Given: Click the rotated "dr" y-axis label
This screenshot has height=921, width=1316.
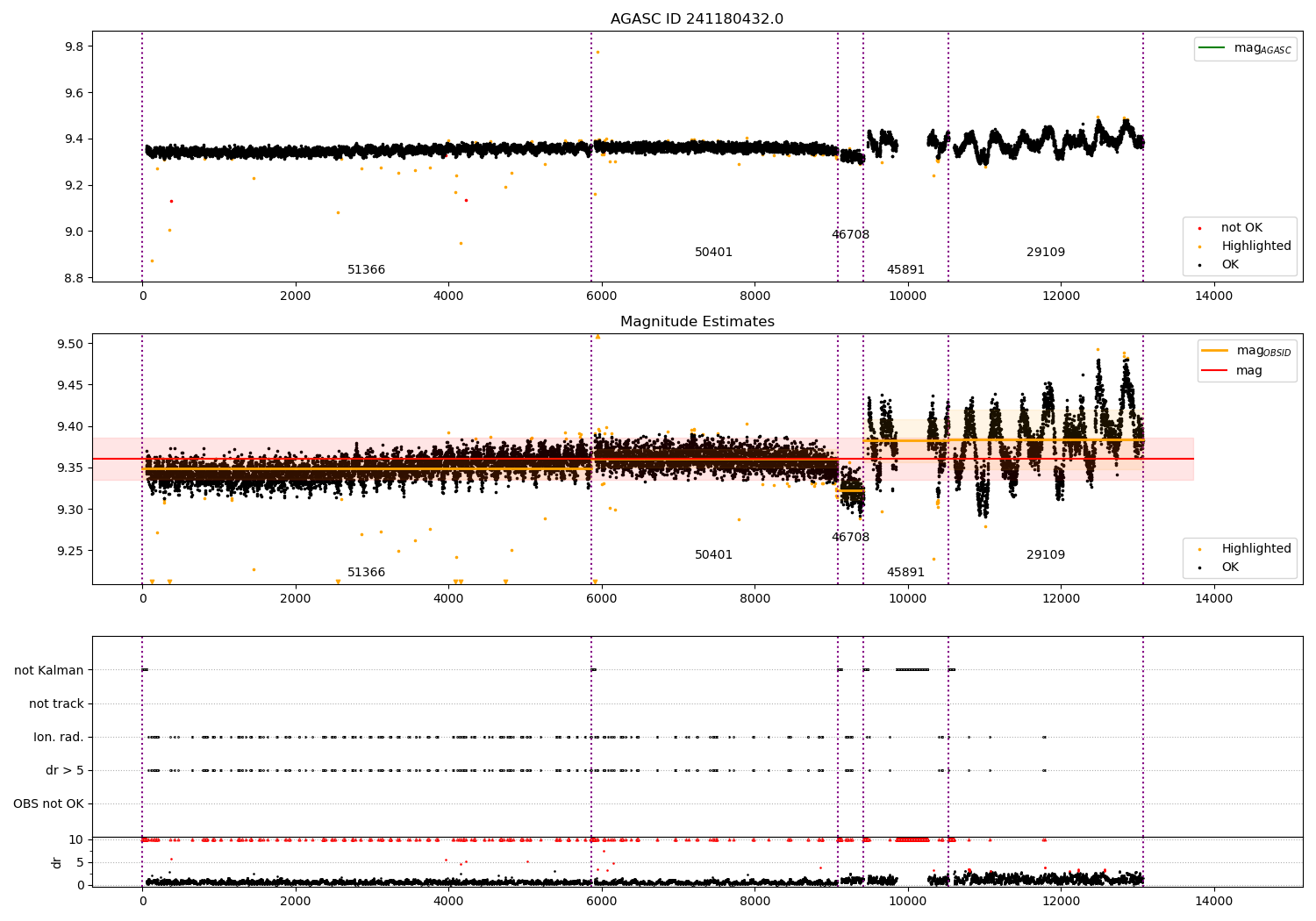Looking at the screenshot, I should [57, 862].
